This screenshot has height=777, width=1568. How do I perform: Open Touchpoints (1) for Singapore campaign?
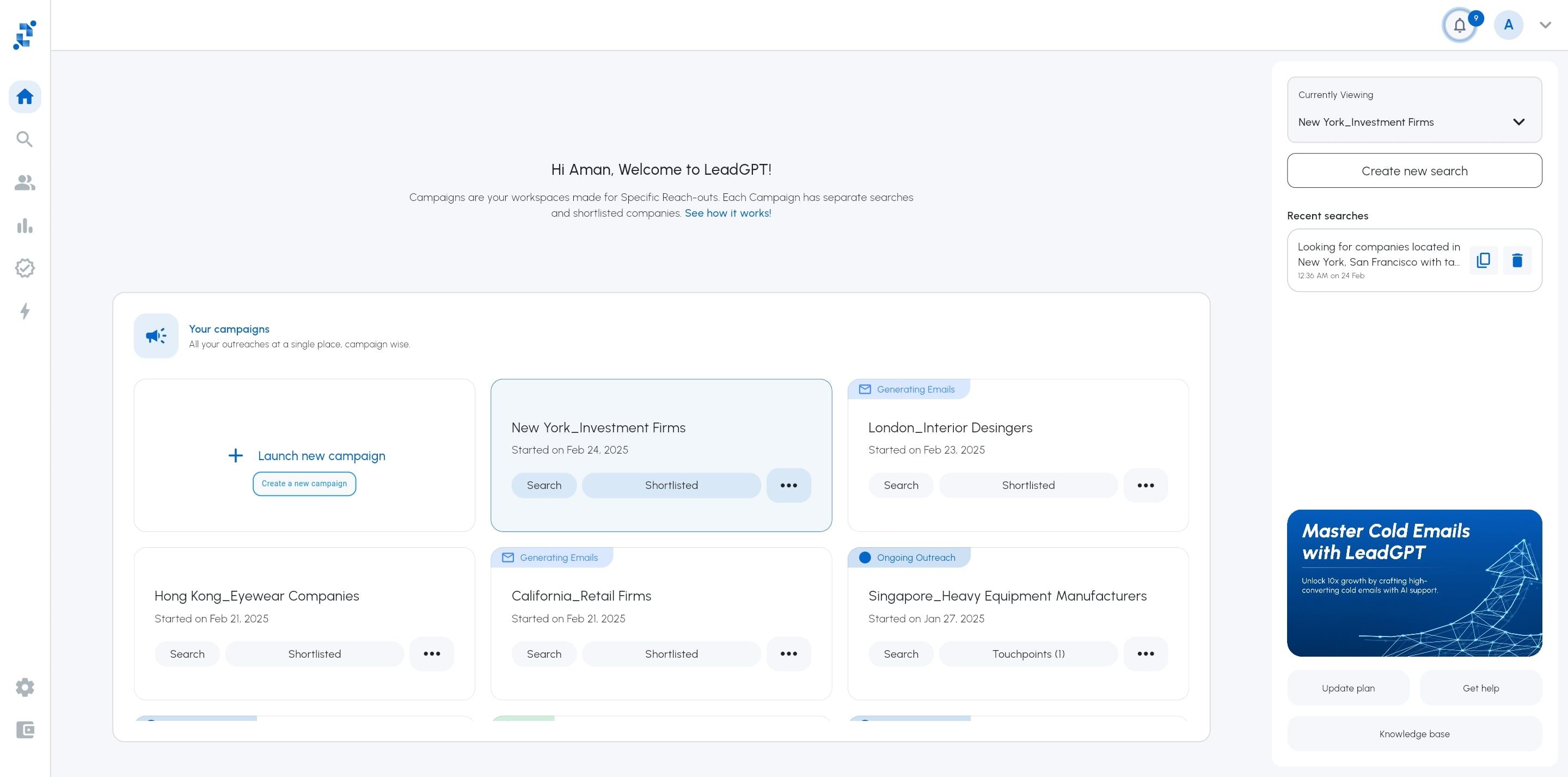pyautogui.click(x=1028, y=653)
